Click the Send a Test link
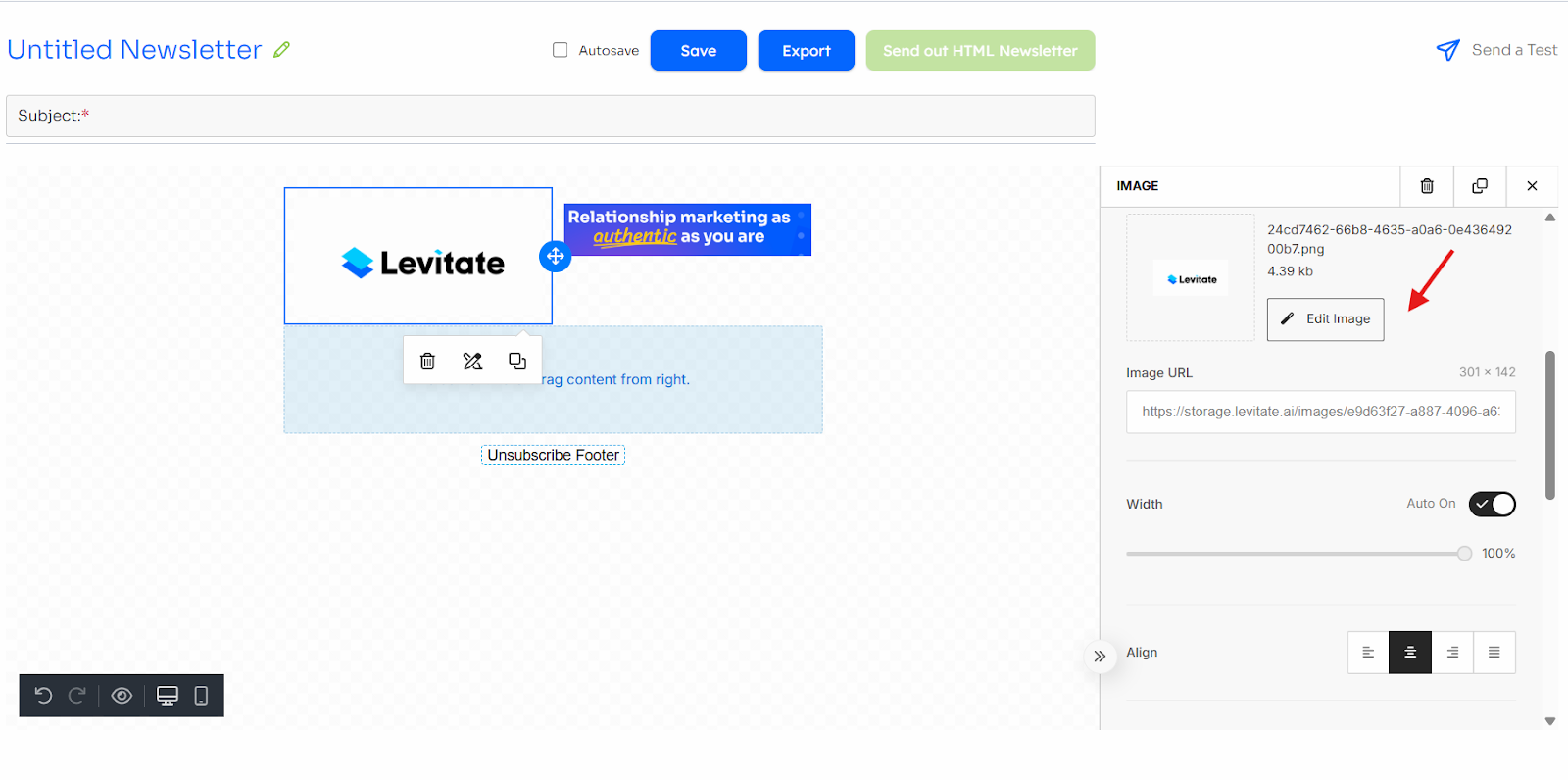This screenshot has width=1568, height=780. pyautogui.click(x=1514, y=50)
